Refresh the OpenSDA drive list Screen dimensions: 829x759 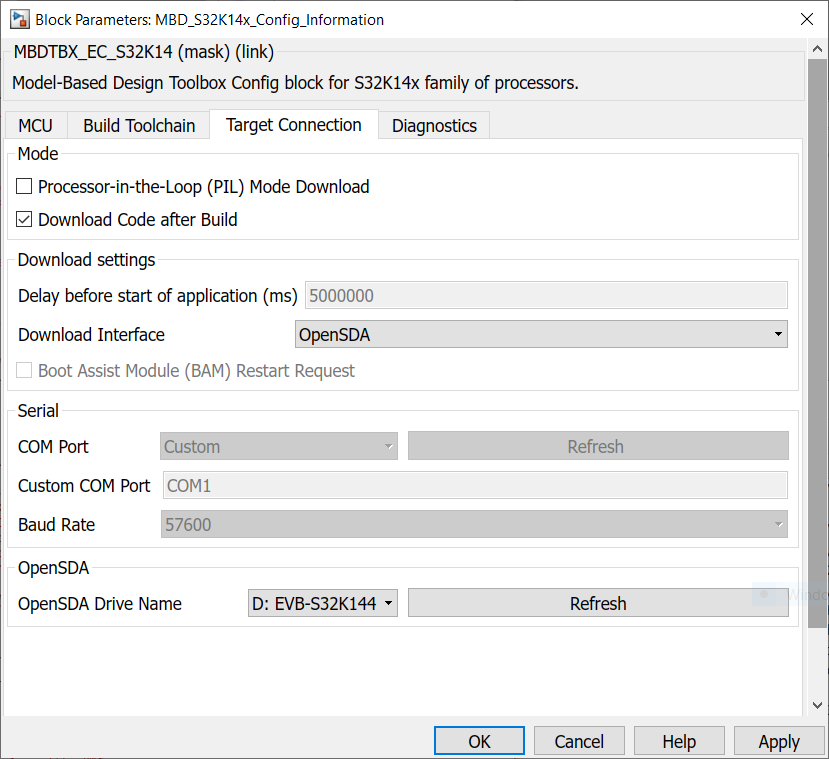point(598,604)
